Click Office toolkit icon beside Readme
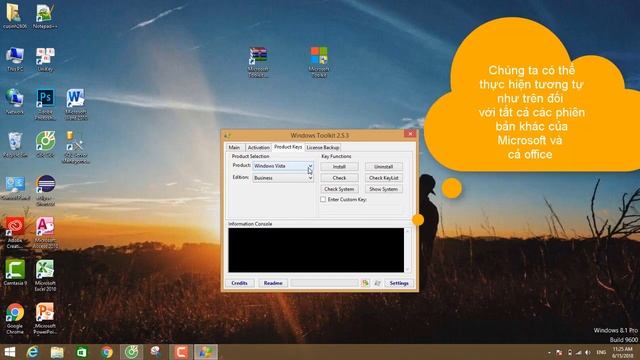Viewport: 640px width, 360px height. tap(365, 283)
